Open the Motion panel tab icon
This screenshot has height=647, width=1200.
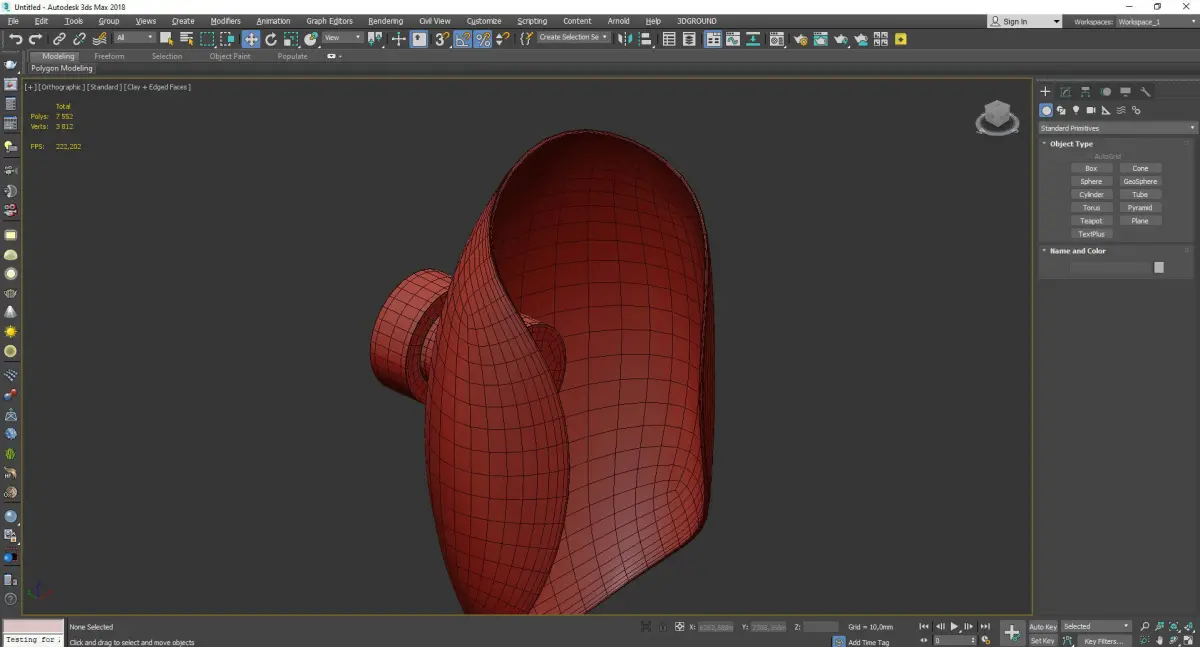click(x=1106, y=91)
